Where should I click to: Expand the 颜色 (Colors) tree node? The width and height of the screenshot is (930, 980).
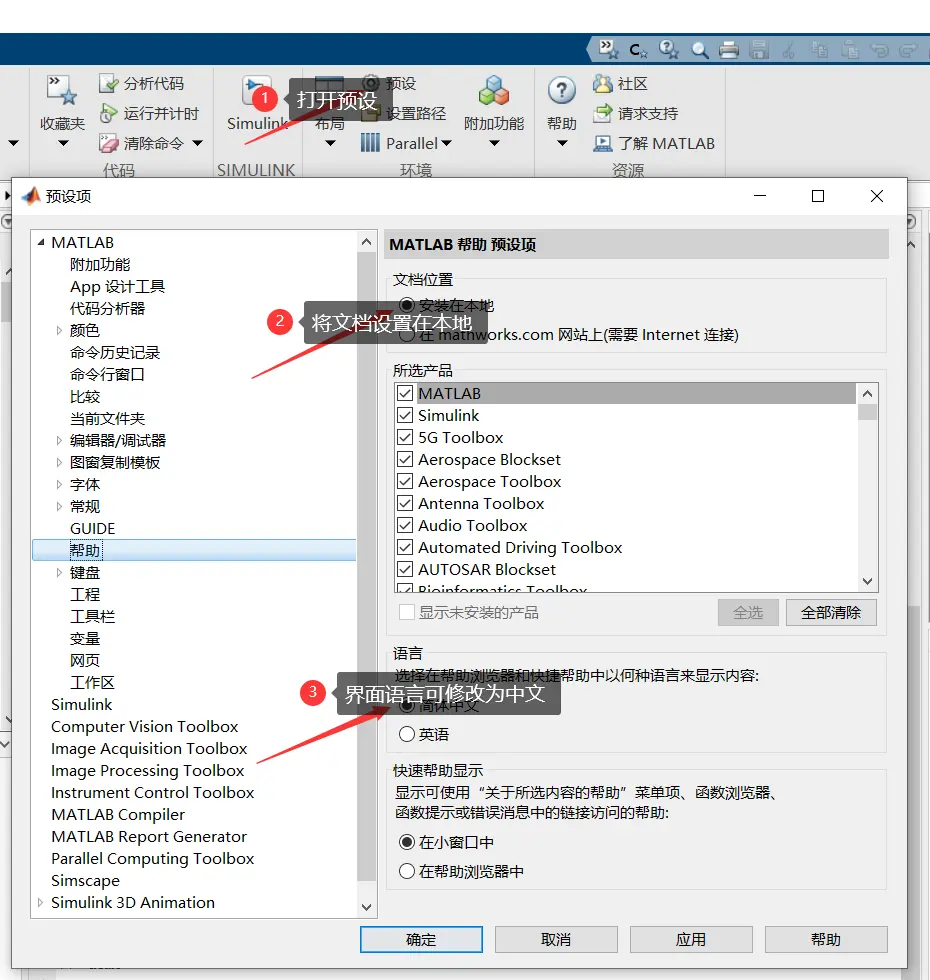pos(59,330)
